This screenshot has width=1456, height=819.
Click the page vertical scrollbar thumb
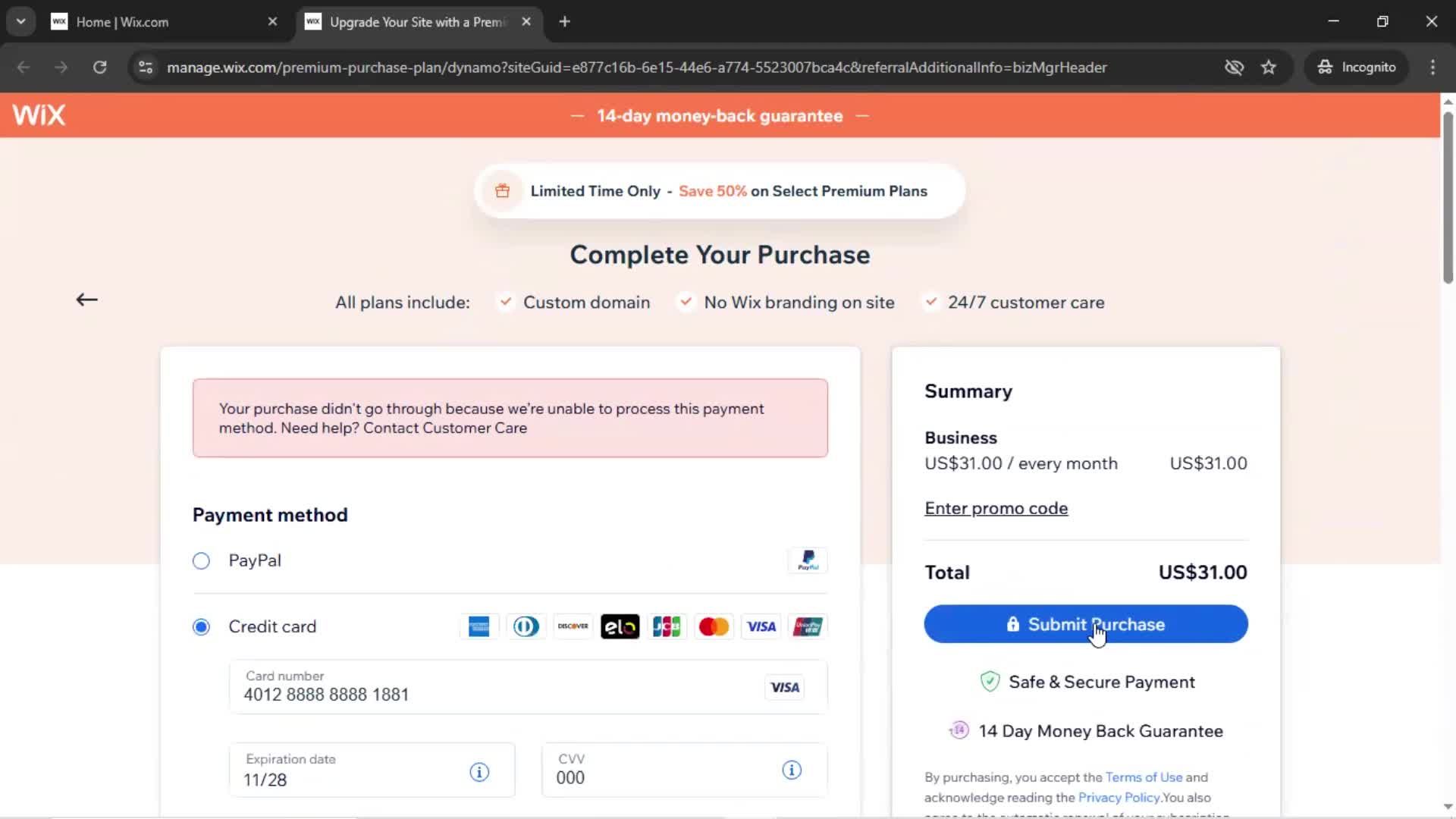pyautogui.click(x=1448, y=197)
